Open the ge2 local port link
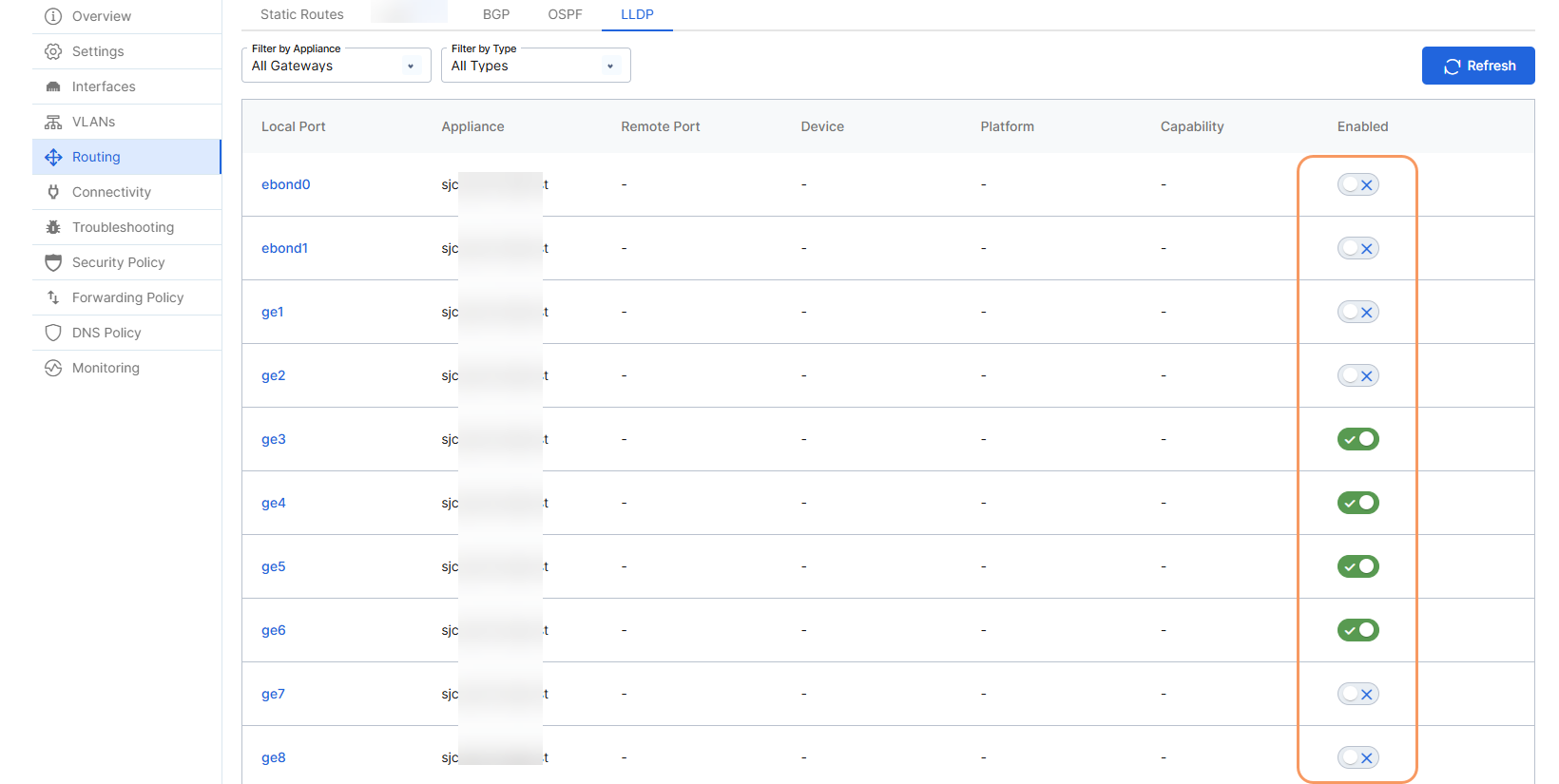Image resolution: width=1559 pixels, height=784 pixels. 273,375
